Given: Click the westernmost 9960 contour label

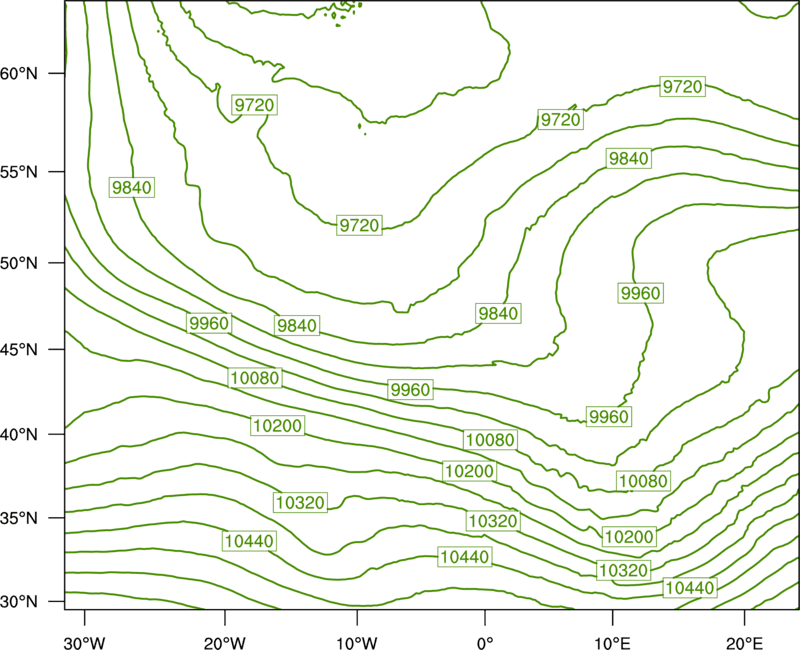Looking at the screenshot, I should tap(210, 323).
